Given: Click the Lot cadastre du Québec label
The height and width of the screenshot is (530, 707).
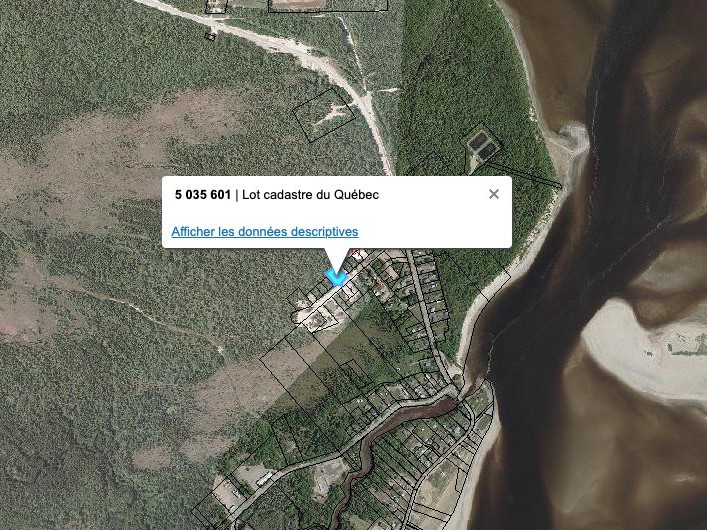Looking at the screenshot, I should (311, 195).
